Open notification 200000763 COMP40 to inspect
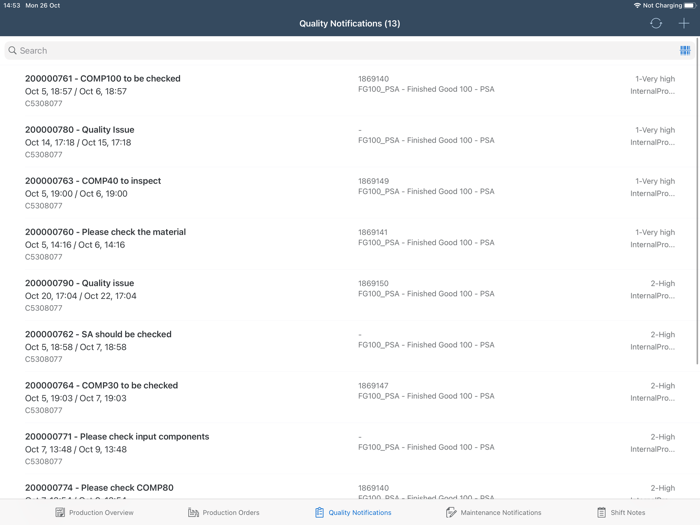The height and width of the screenshot is (525, 700). [350, 193]
